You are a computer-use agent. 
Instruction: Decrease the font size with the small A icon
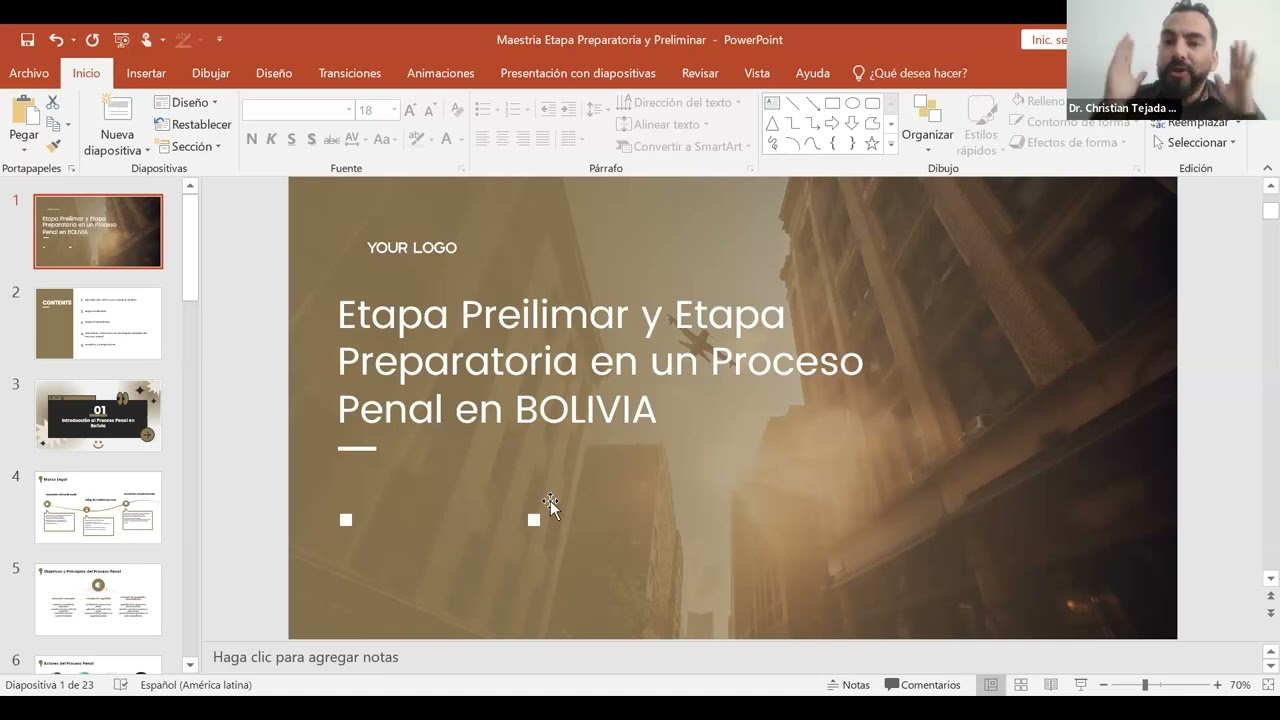429,110
